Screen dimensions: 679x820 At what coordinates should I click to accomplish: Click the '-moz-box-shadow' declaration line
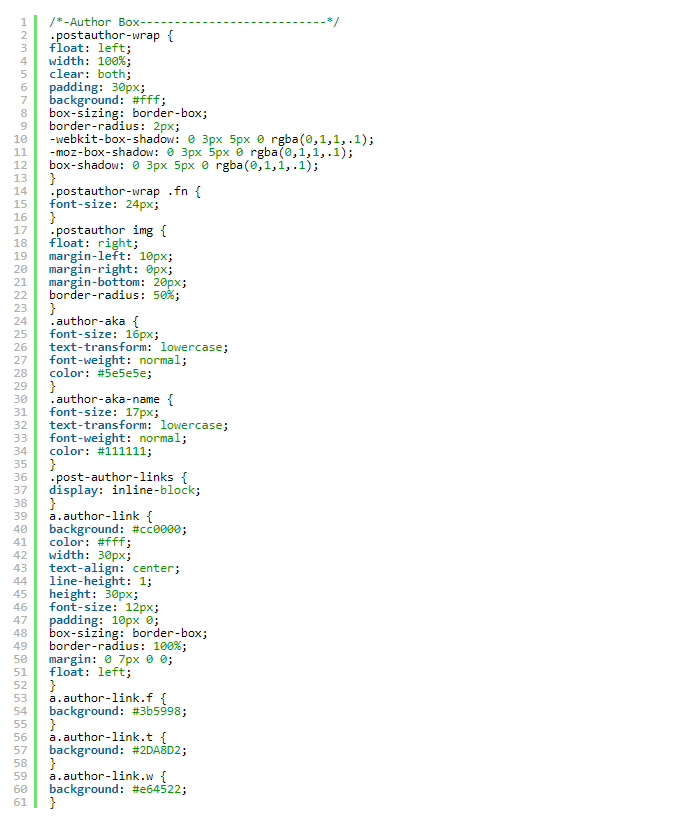click(201, 152)
